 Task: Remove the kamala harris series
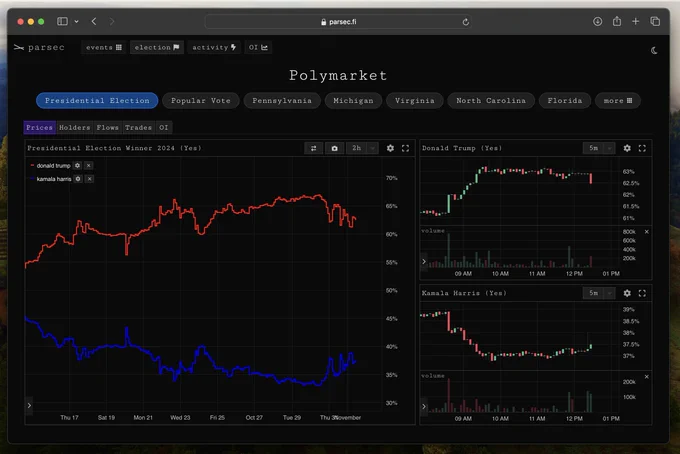89,179
